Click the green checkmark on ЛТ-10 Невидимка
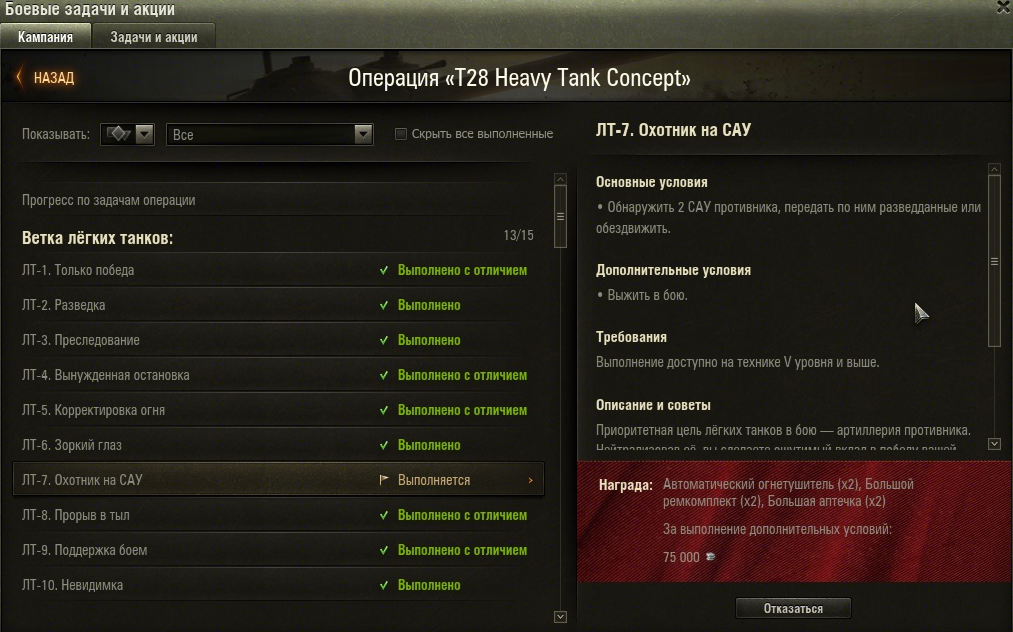The image size is (1013, 632). tap(384, 585)
